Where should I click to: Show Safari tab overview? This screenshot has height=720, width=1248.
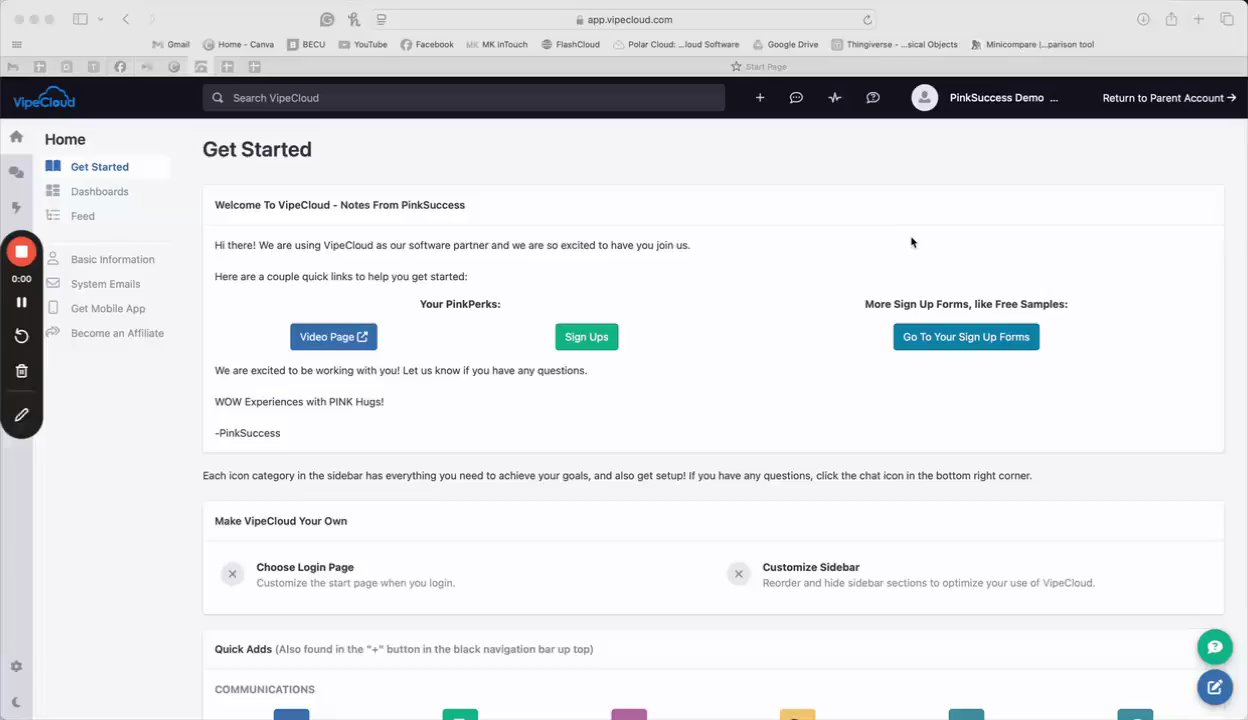1227,19
